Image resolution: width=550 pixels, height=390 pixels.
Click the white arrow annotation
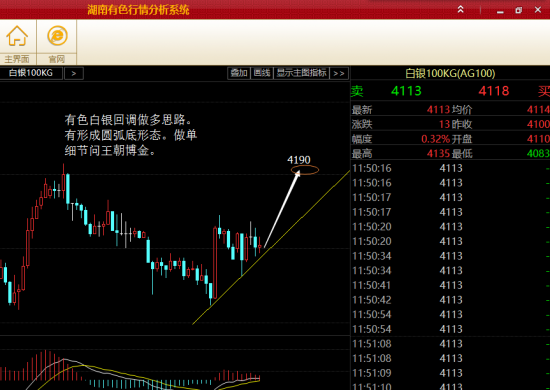point(282,209)
